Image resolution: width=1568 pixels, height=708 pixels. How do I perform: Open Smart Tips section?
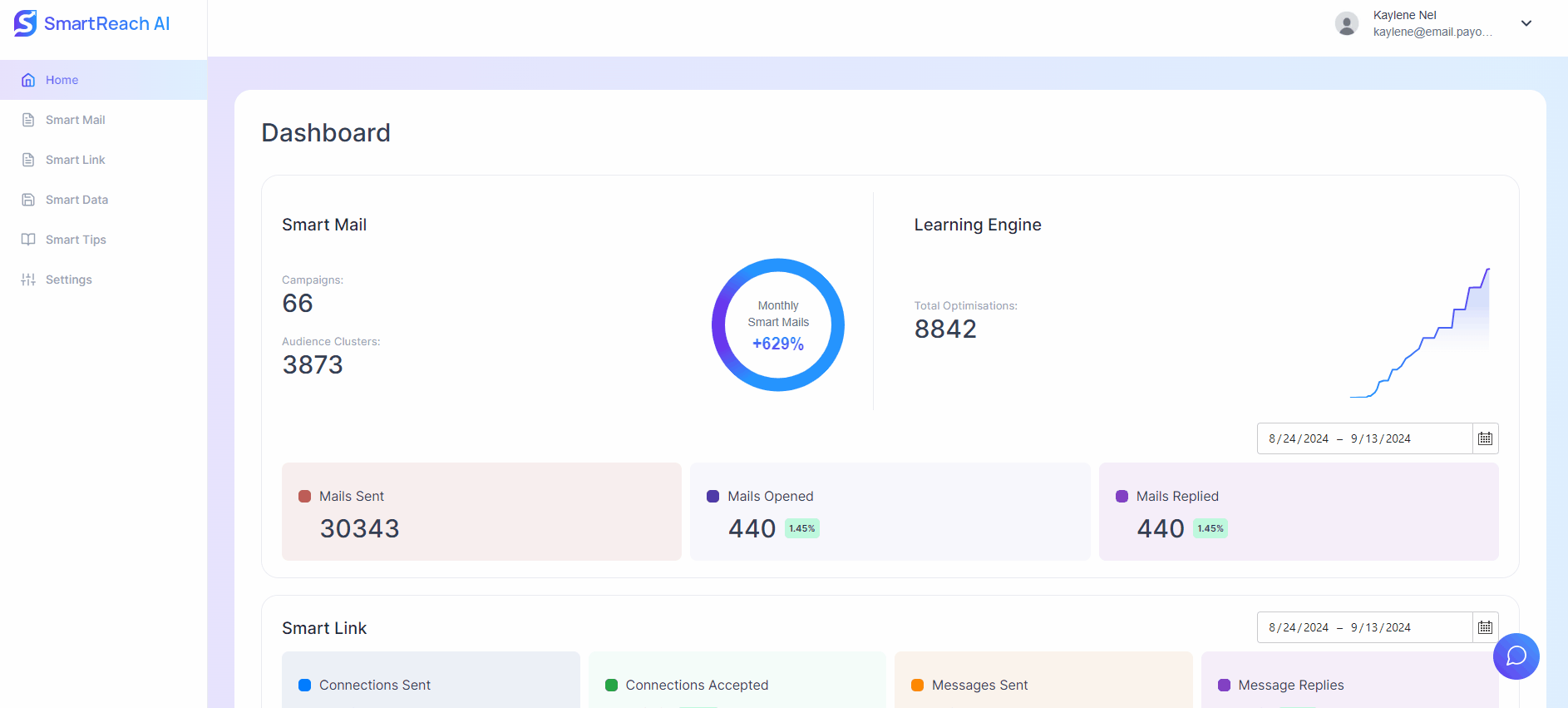pyautogui.click(x=103, y=240)
